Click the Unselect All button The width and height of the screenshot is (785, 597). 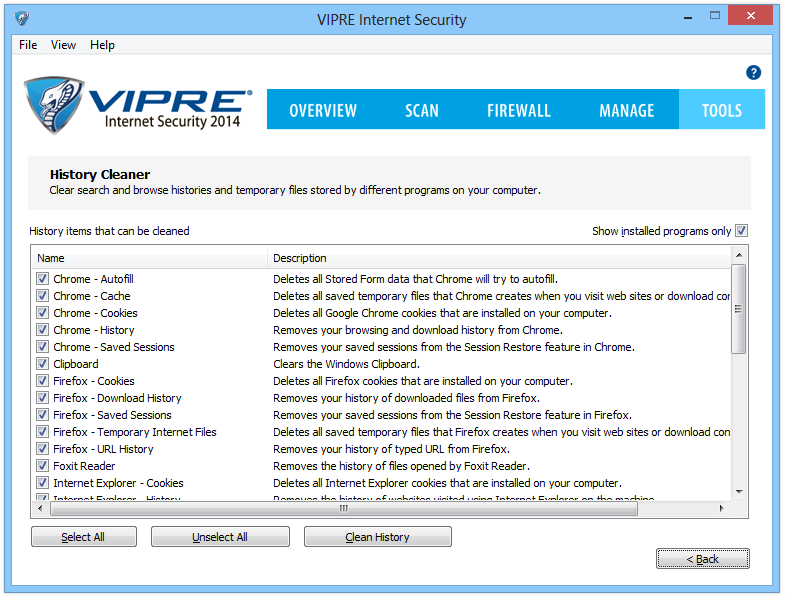click(220, 537)
